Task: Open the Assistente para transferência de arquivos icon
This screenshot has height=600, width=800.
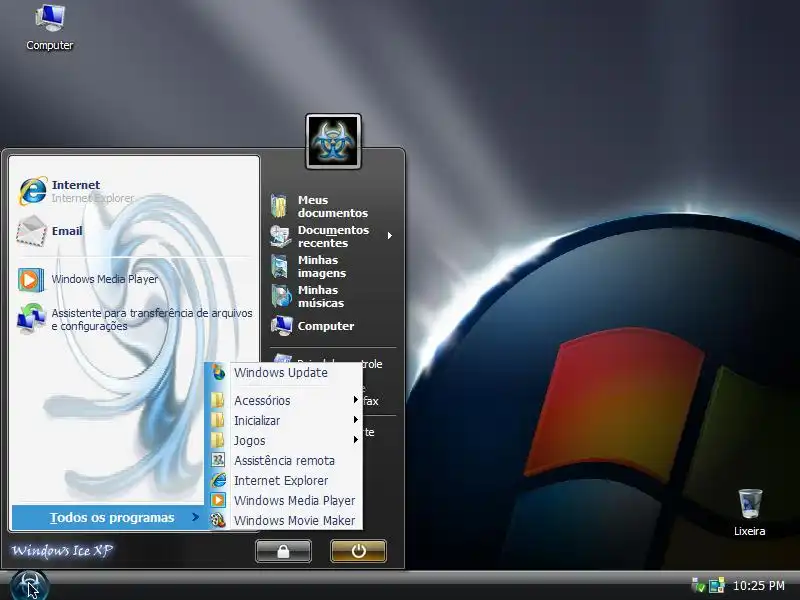Action: [31, 319]
